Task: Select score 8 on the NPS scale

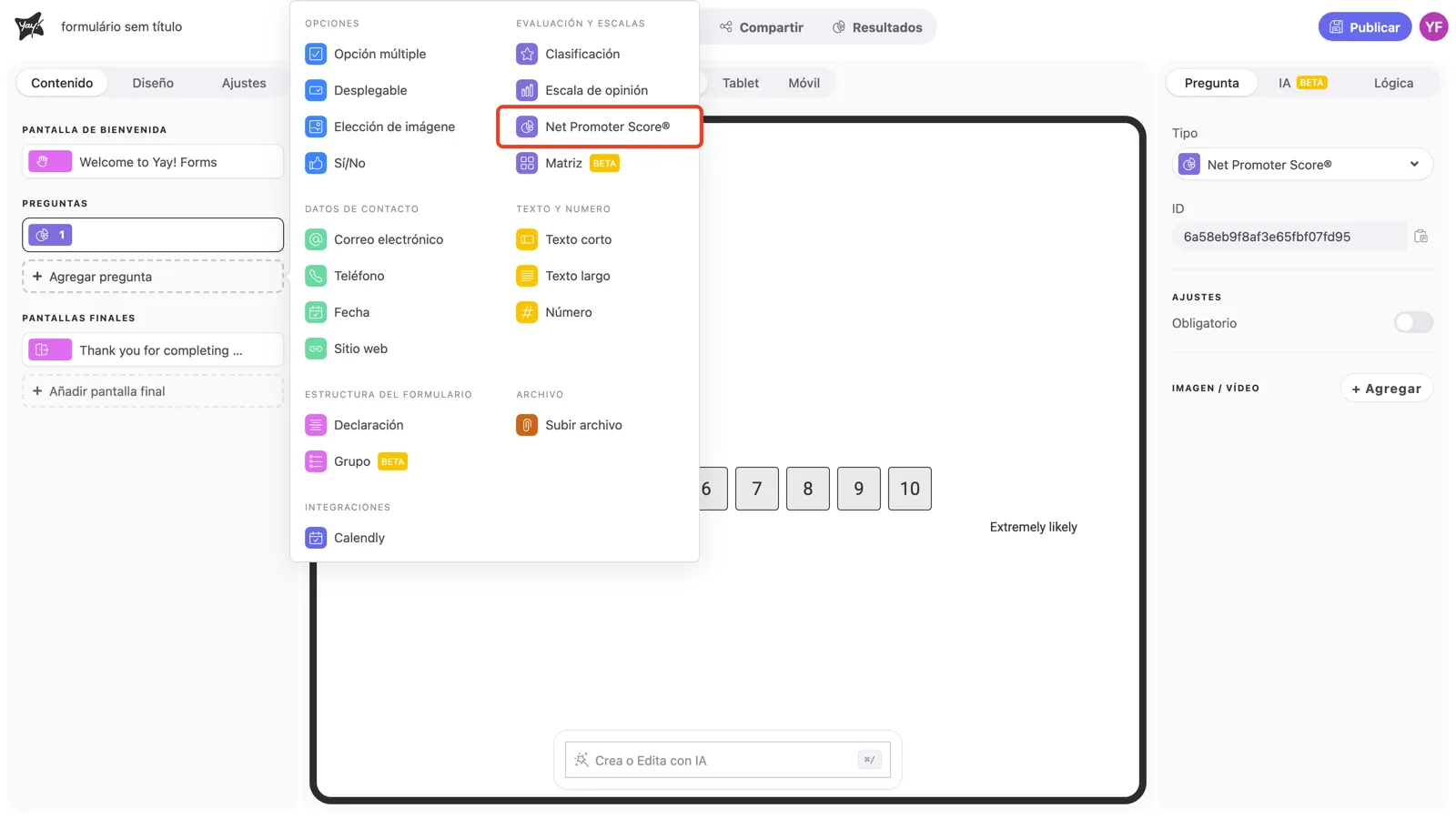Action: pos(808,489)
